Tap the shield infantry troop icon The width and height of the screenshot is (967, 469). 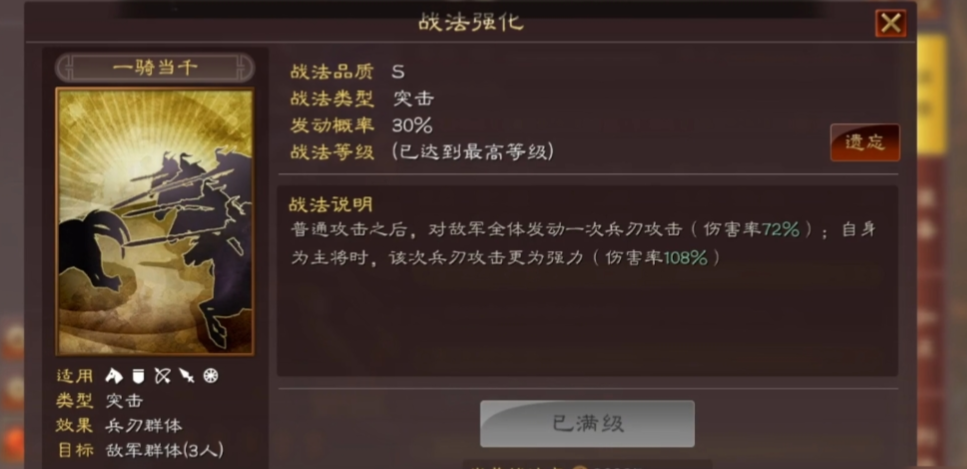coord(138,376)
